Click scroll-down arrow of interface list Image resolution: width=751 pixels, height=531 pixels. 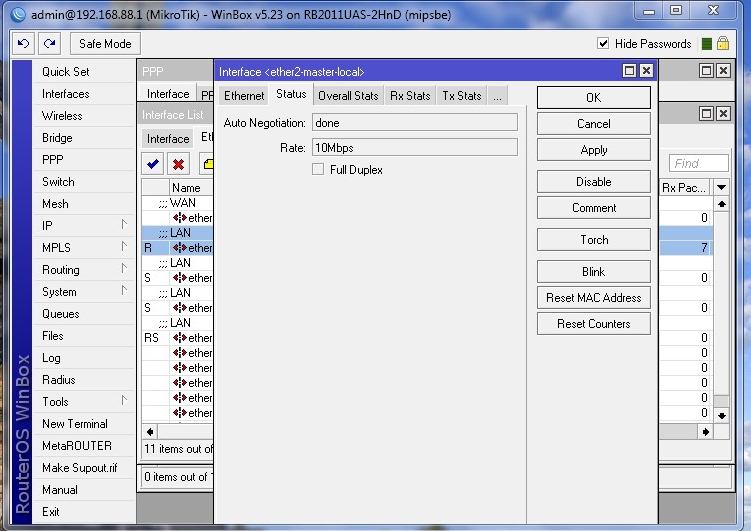tap(721, 415)
